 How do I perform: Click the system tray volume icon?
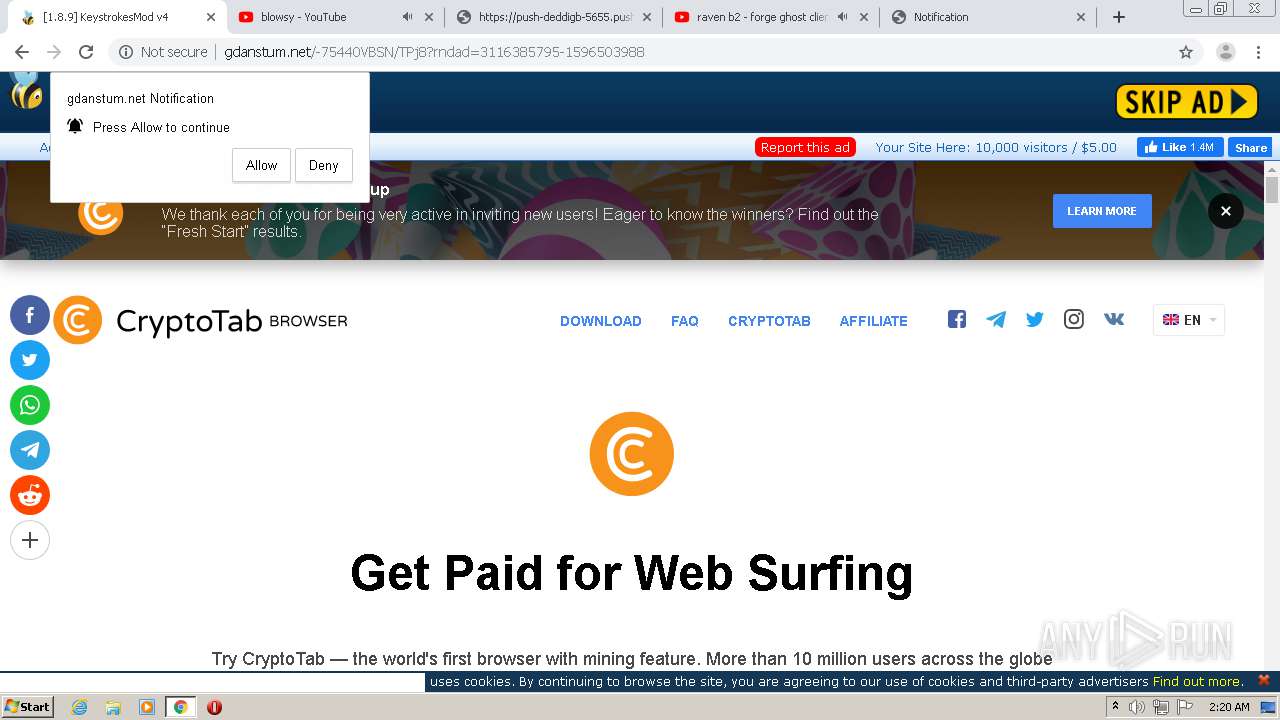[1137, 707]
